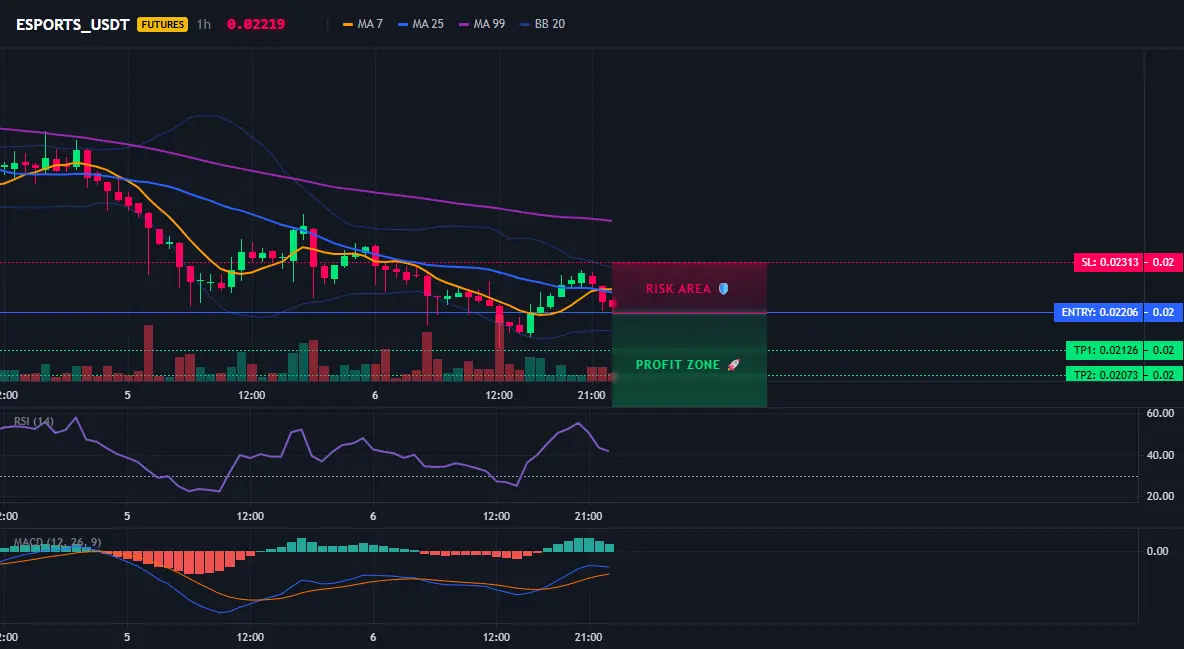This screenshot has height=649, width=1184.
Task: Click the shield icon beside RISK AREA
Action: pos(723,289)
